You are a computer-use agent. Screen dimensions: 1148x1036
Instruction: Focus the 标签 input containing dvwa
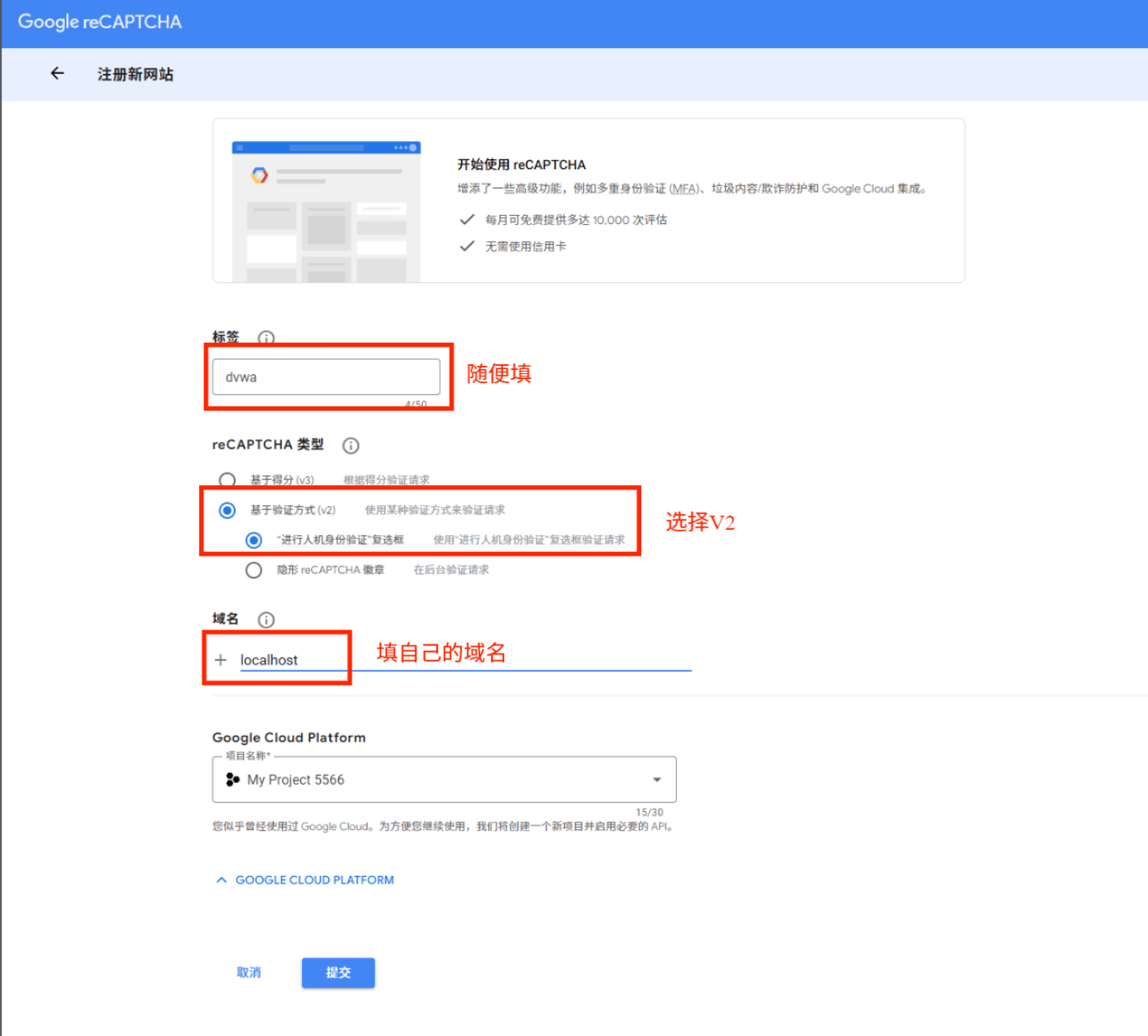326,377
